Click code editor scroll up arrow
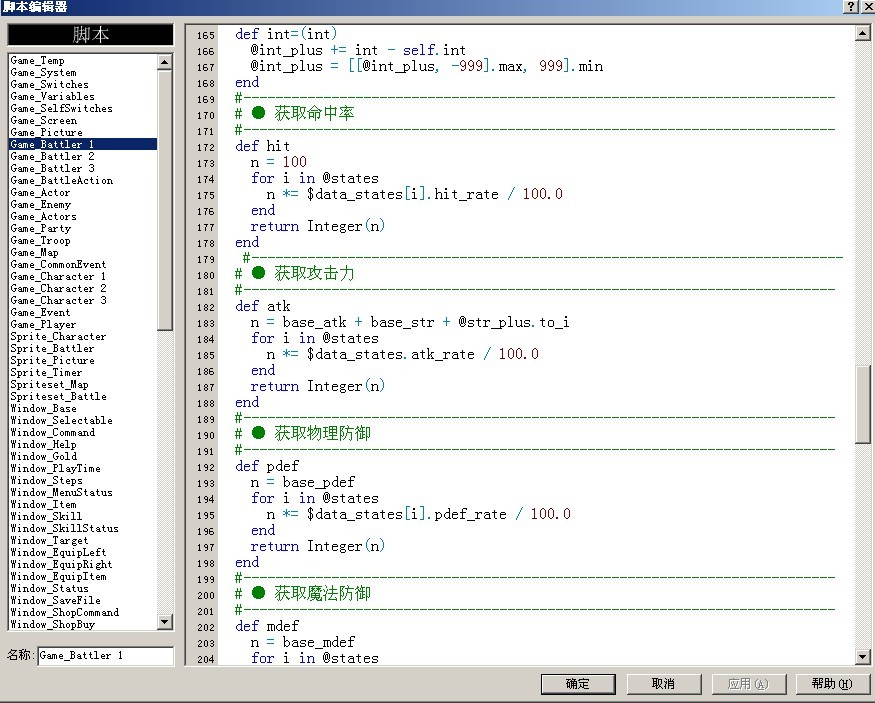This screenshot has width=875, height=703. point(862,33)
